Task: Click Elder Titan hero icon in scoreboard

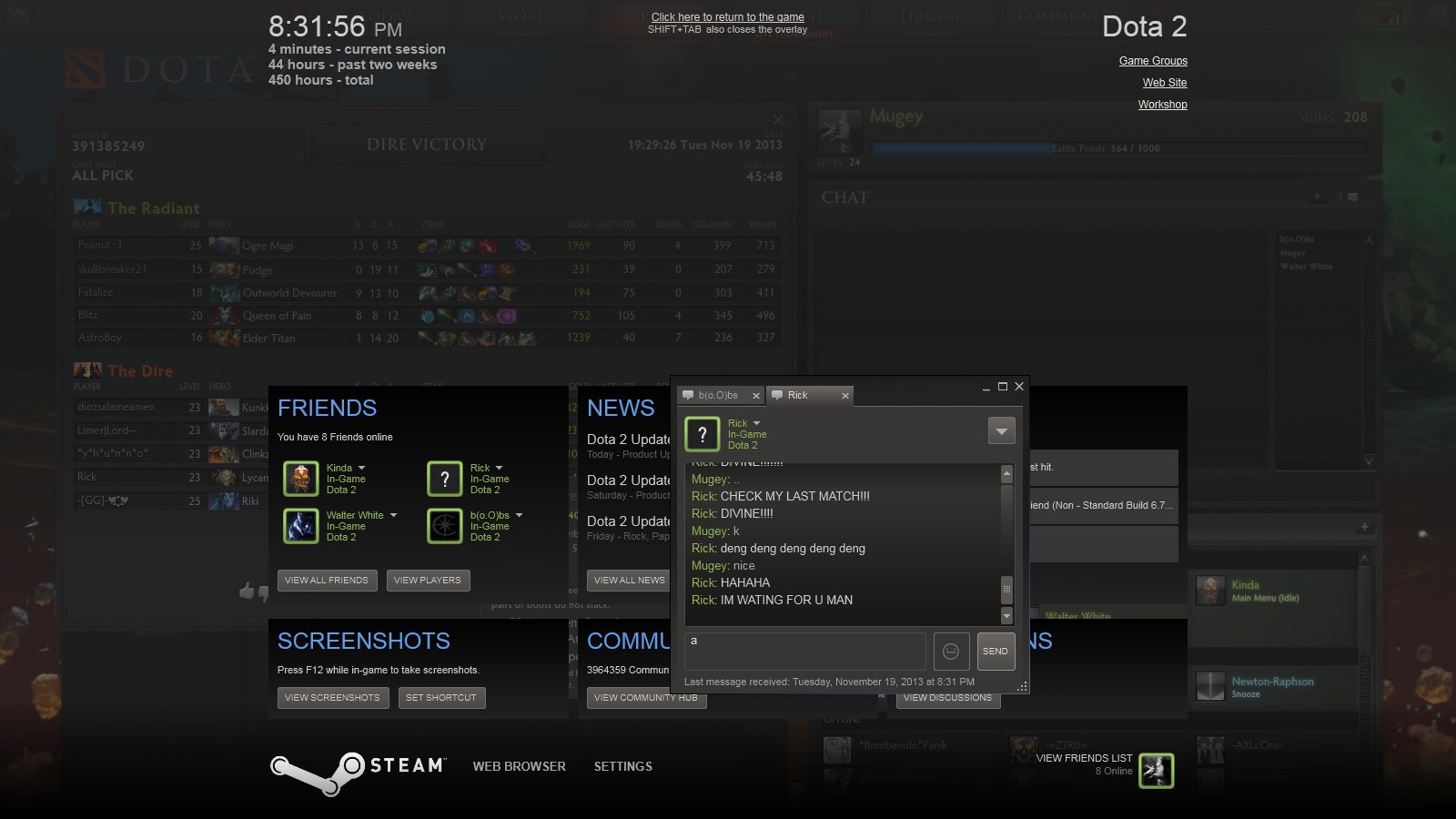Action: click(x=224, y=338)
